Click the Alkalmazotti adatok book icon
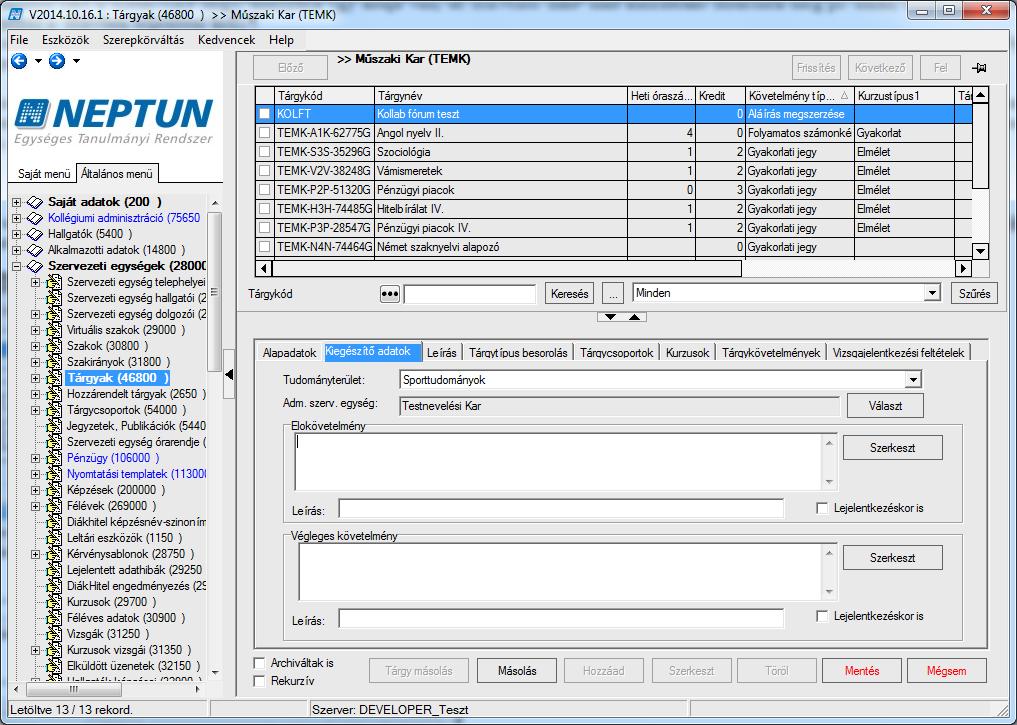Image resolution: width=1017 pixels, height=725 pixels. tap(35, 250)
